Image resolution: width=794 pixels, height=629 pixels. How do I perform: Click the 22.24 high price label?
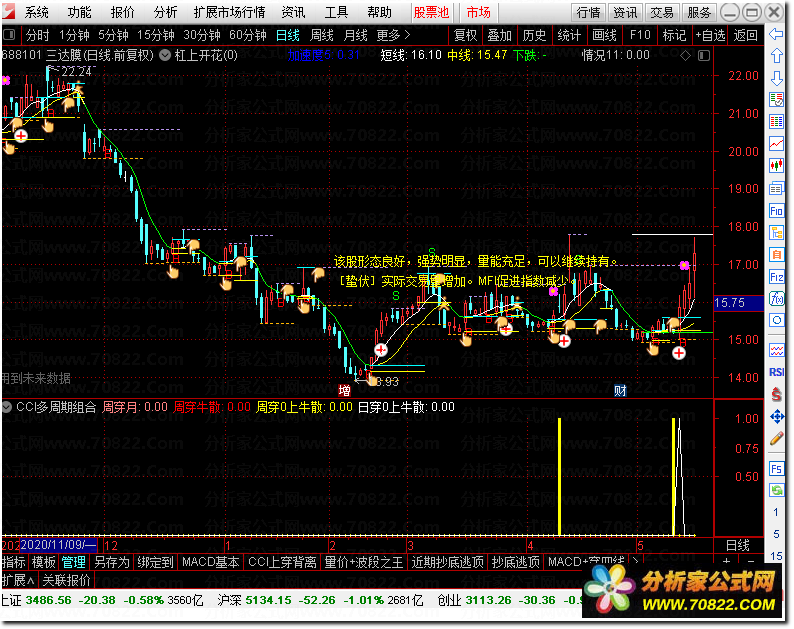[76, 72]
